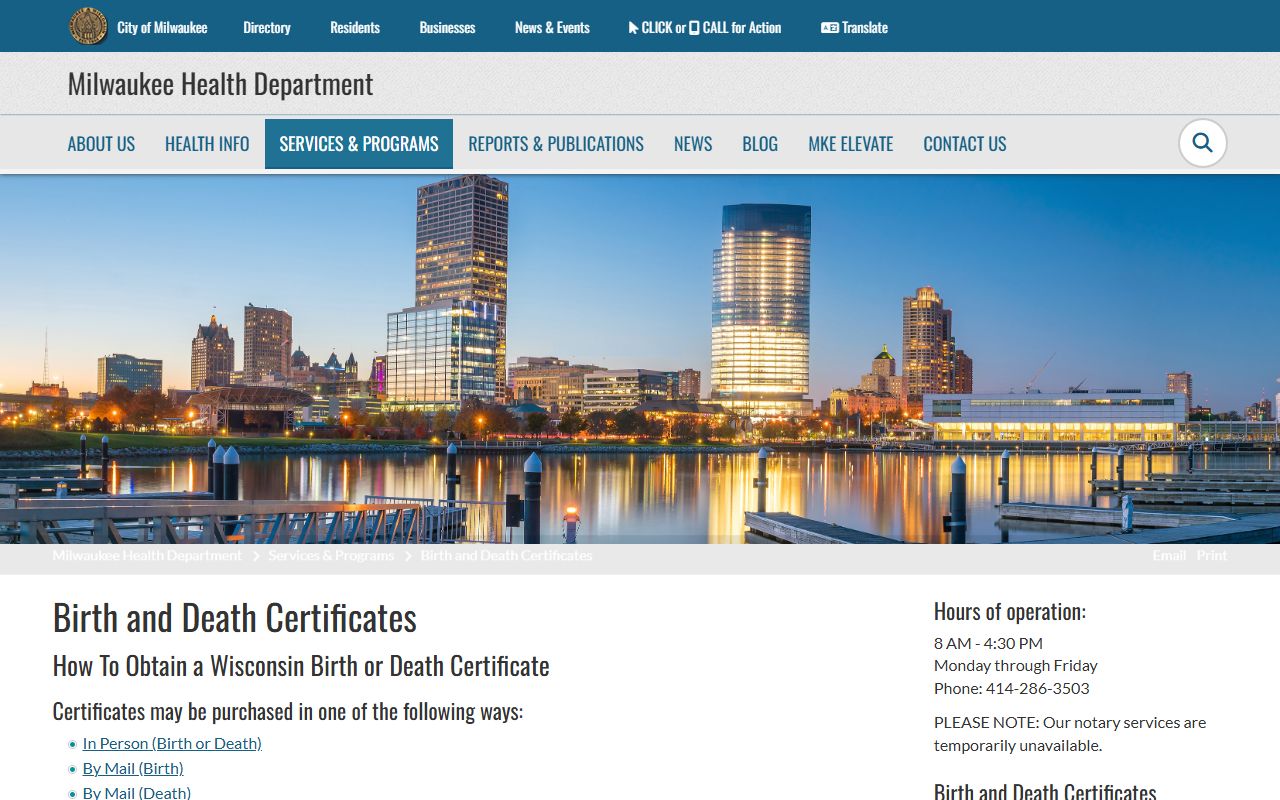Click the notary services PLEASE NOTE text

[x=1070, y=734]
